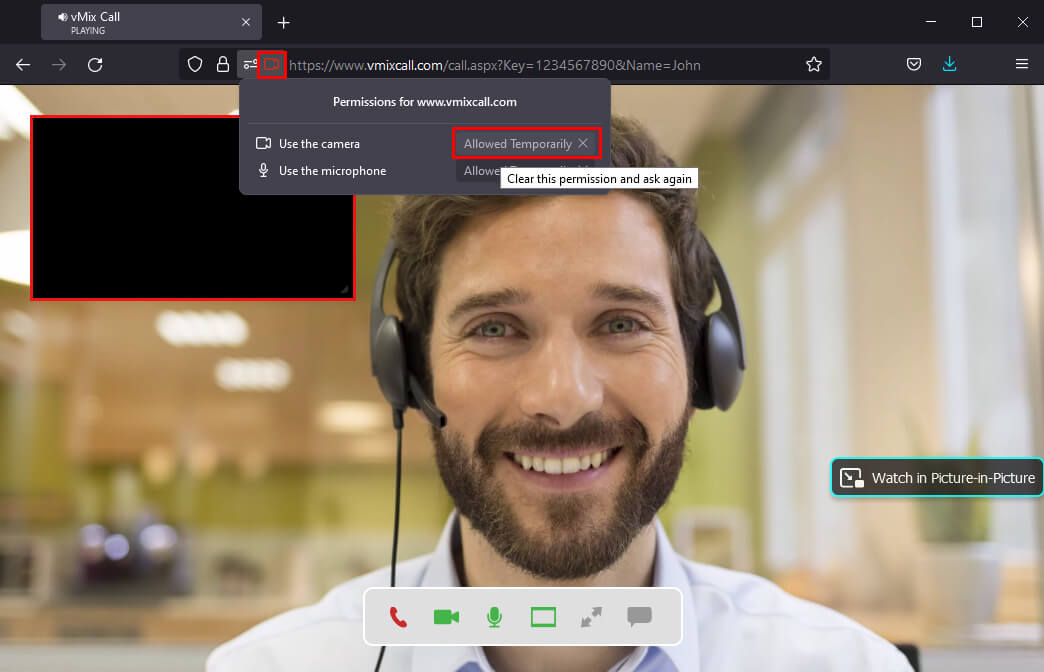
Task: Open the Pocket save icon
Action: point(914,64)
